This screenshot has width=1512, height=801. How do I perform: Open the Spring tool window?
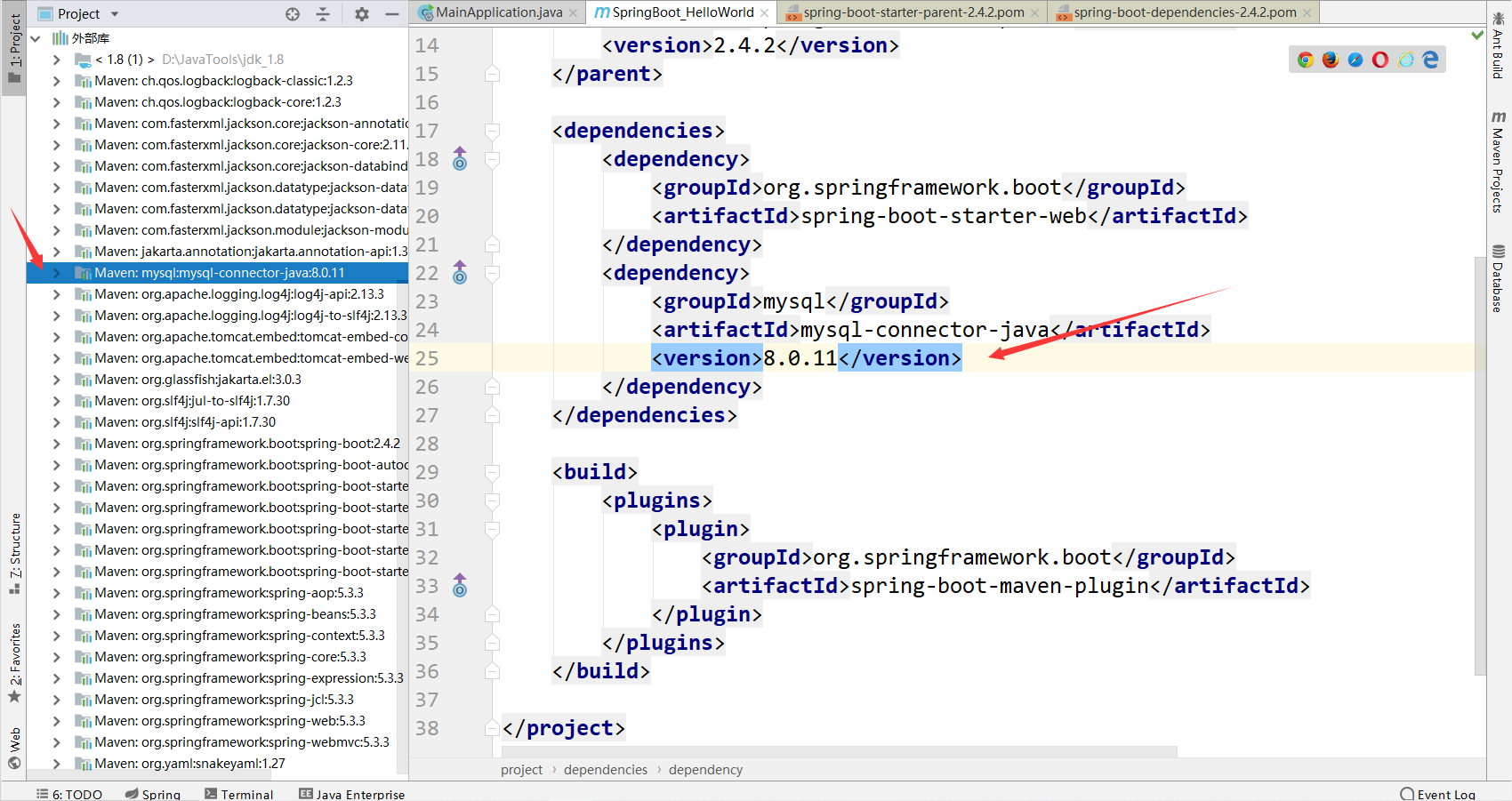click(153, 794)
